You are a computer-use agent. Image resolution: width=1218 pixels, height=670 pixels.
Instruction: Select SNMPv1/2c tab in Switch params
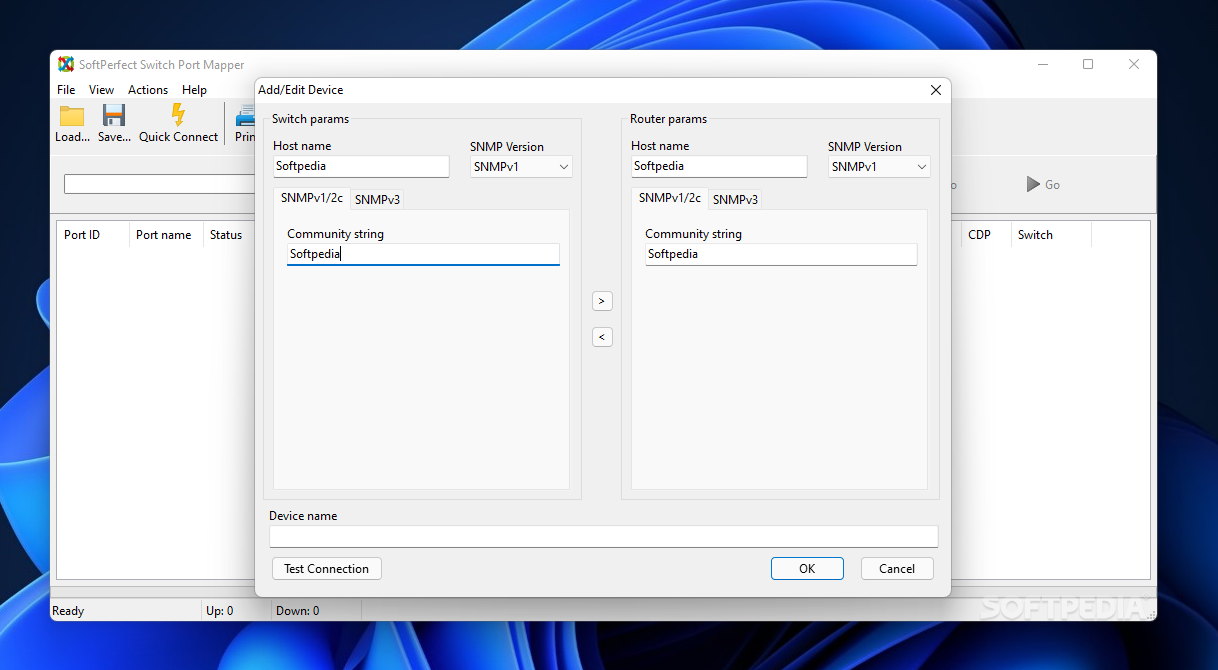[312, 198]
